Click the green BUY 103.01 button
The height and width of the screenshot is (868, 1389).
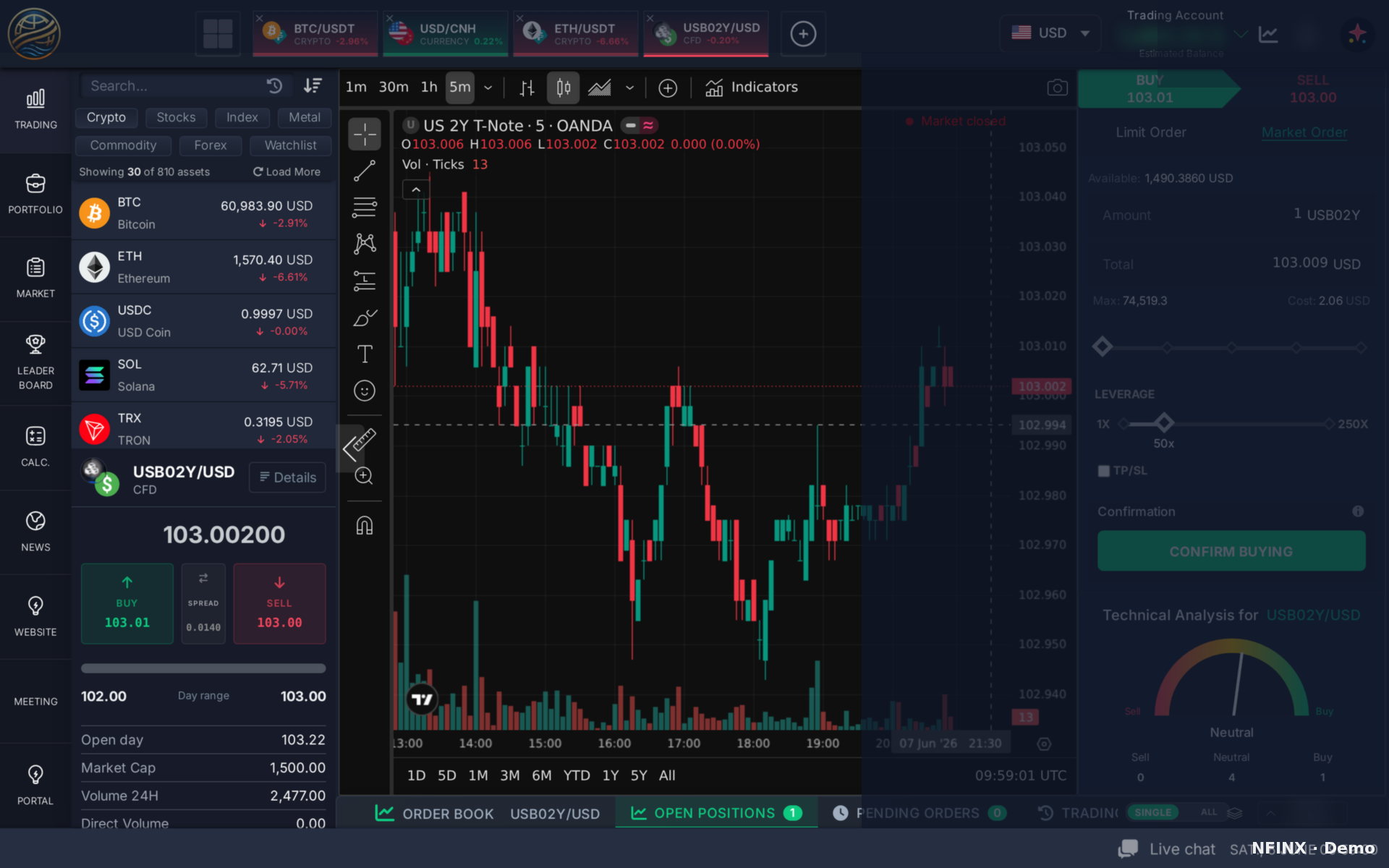(x=127, y=603)
